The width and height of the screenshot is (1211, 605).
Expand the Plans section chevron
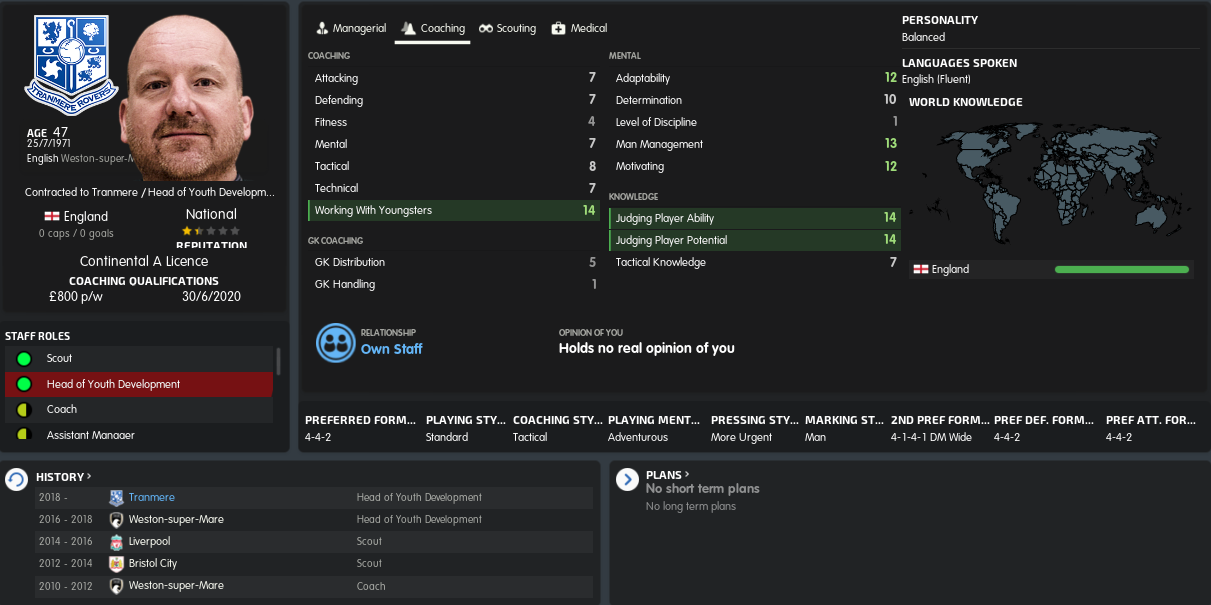coord(687,475)
